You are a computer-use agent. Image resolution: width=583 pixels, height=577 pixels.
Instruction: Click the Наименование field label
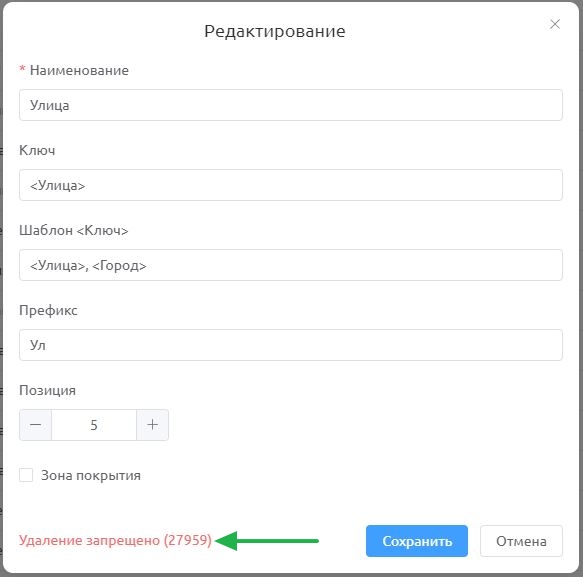79,70
